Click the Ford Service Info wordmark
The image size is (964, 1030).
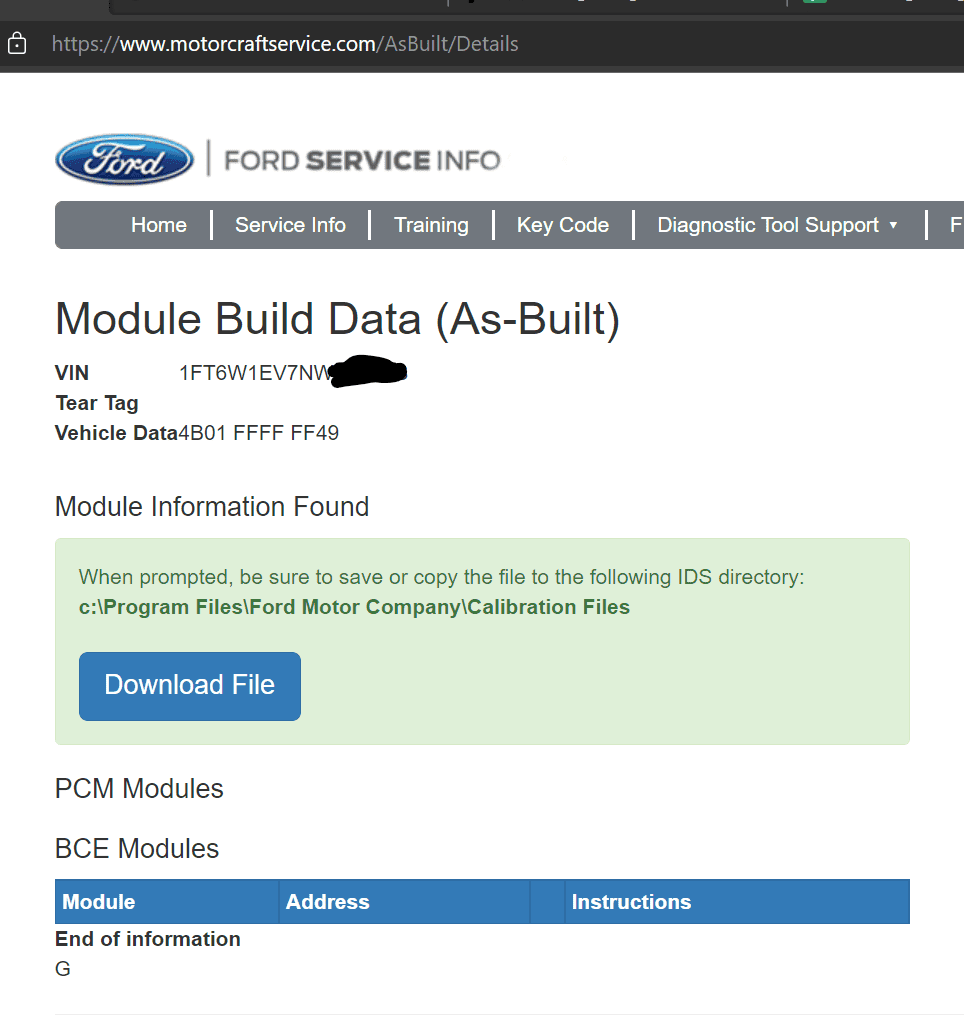(x=361, y=160)
